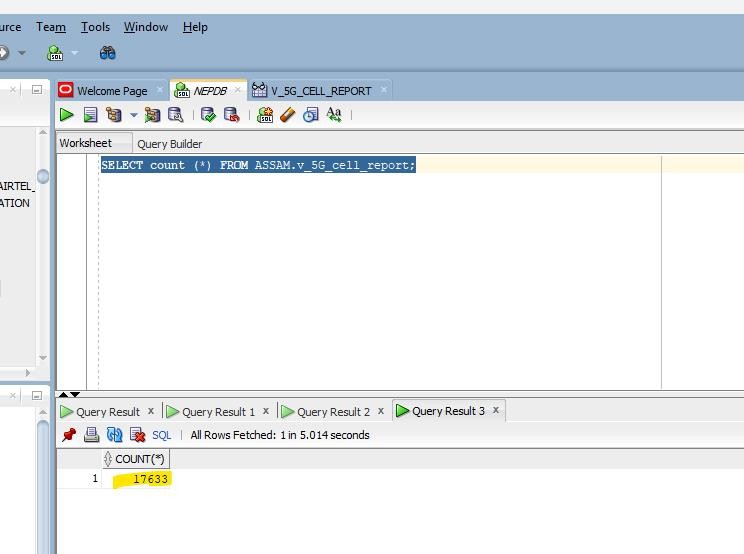Expand the SQL worksheet connection dropdown
This screenshot has height=554, width=744.
73,53
